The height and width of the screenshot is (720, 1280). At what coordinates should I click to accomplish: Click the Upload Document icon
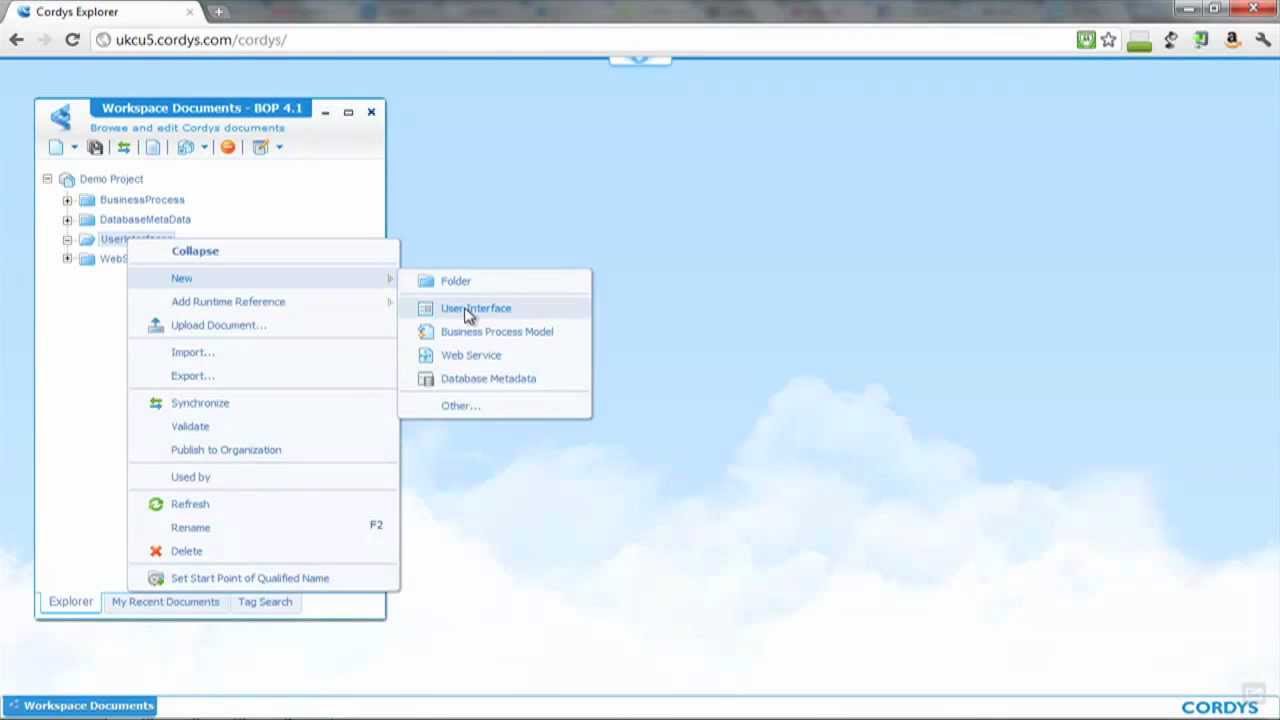tap(156, 325)
